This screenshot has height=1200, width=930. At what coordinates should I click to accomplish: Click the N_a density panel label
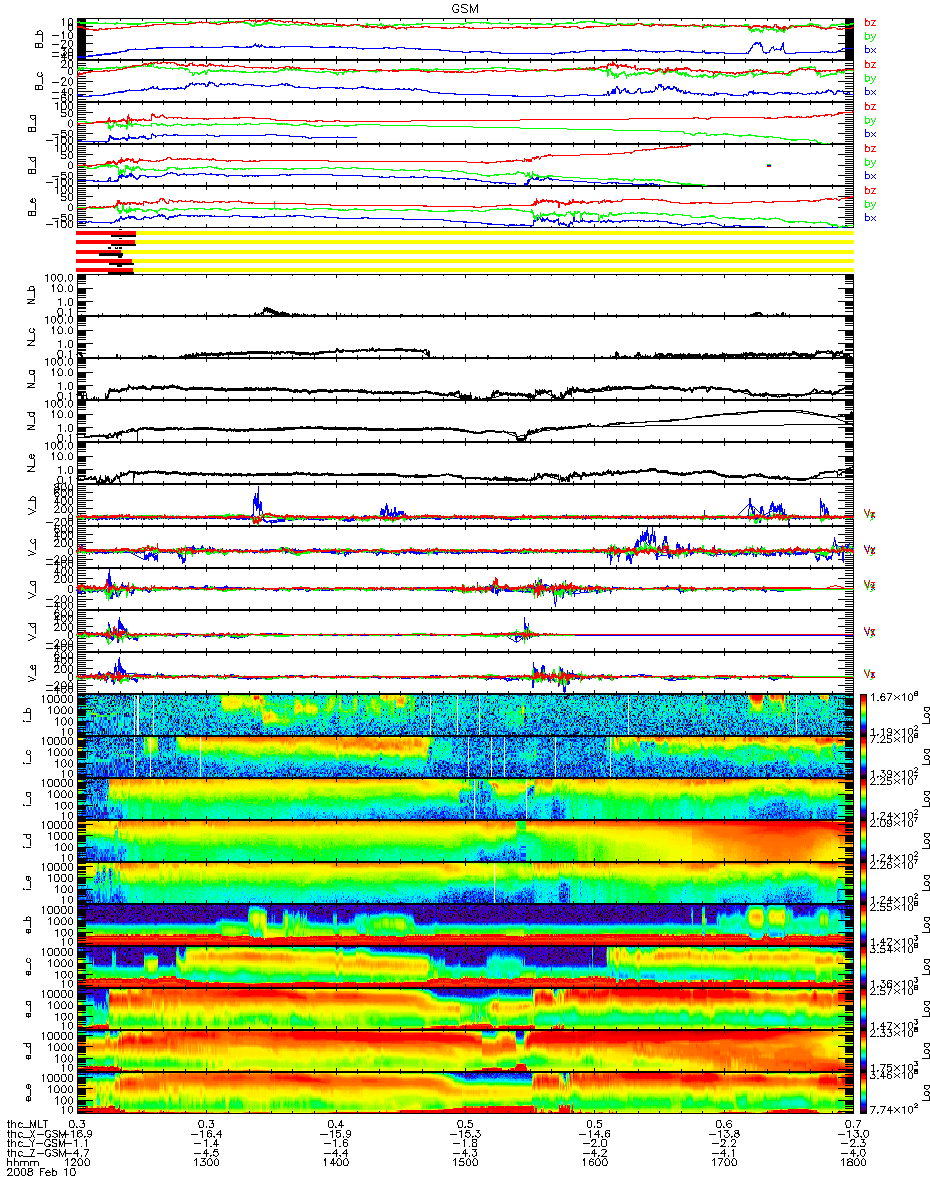(x=33, y=380)
